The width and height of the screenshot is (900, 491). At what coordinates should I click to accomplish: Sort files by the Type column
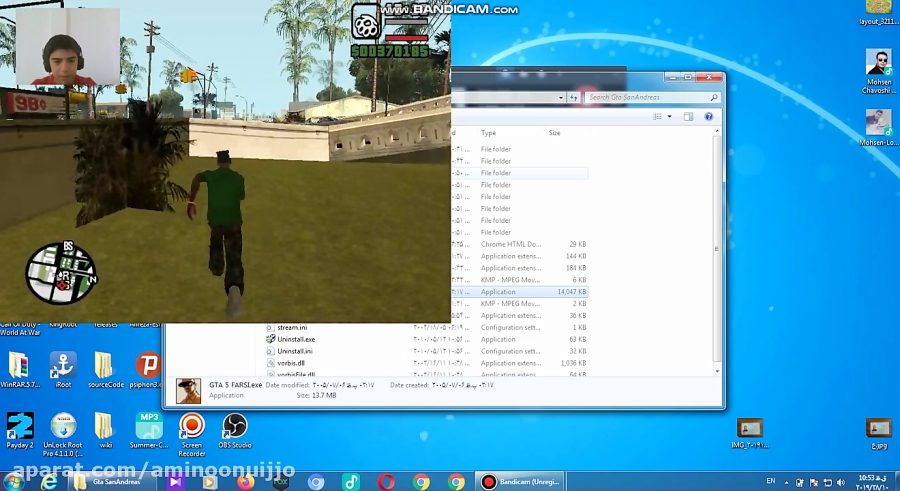pos(488,133)
